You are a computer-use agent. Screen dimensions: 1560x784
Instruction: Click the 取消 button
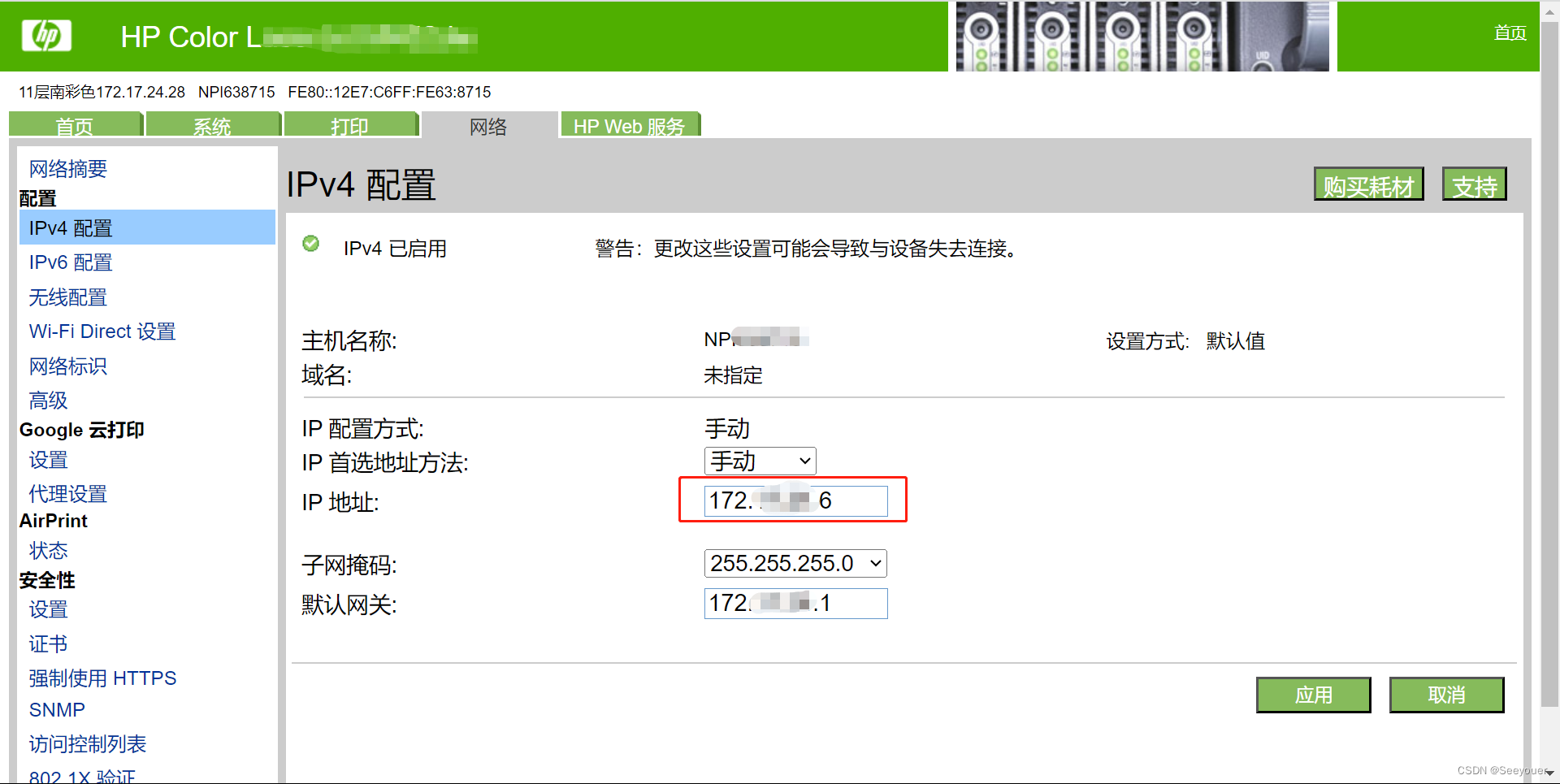1447,695
